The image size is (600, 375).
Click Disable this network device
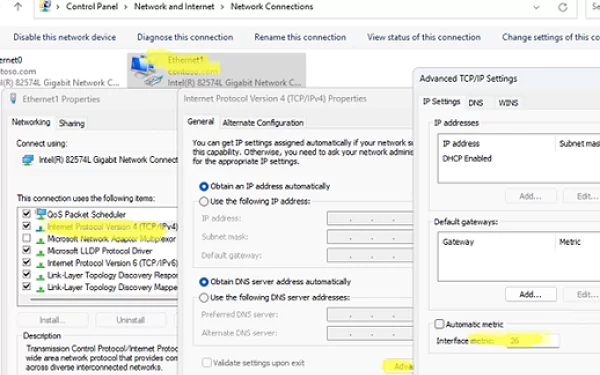65,37
